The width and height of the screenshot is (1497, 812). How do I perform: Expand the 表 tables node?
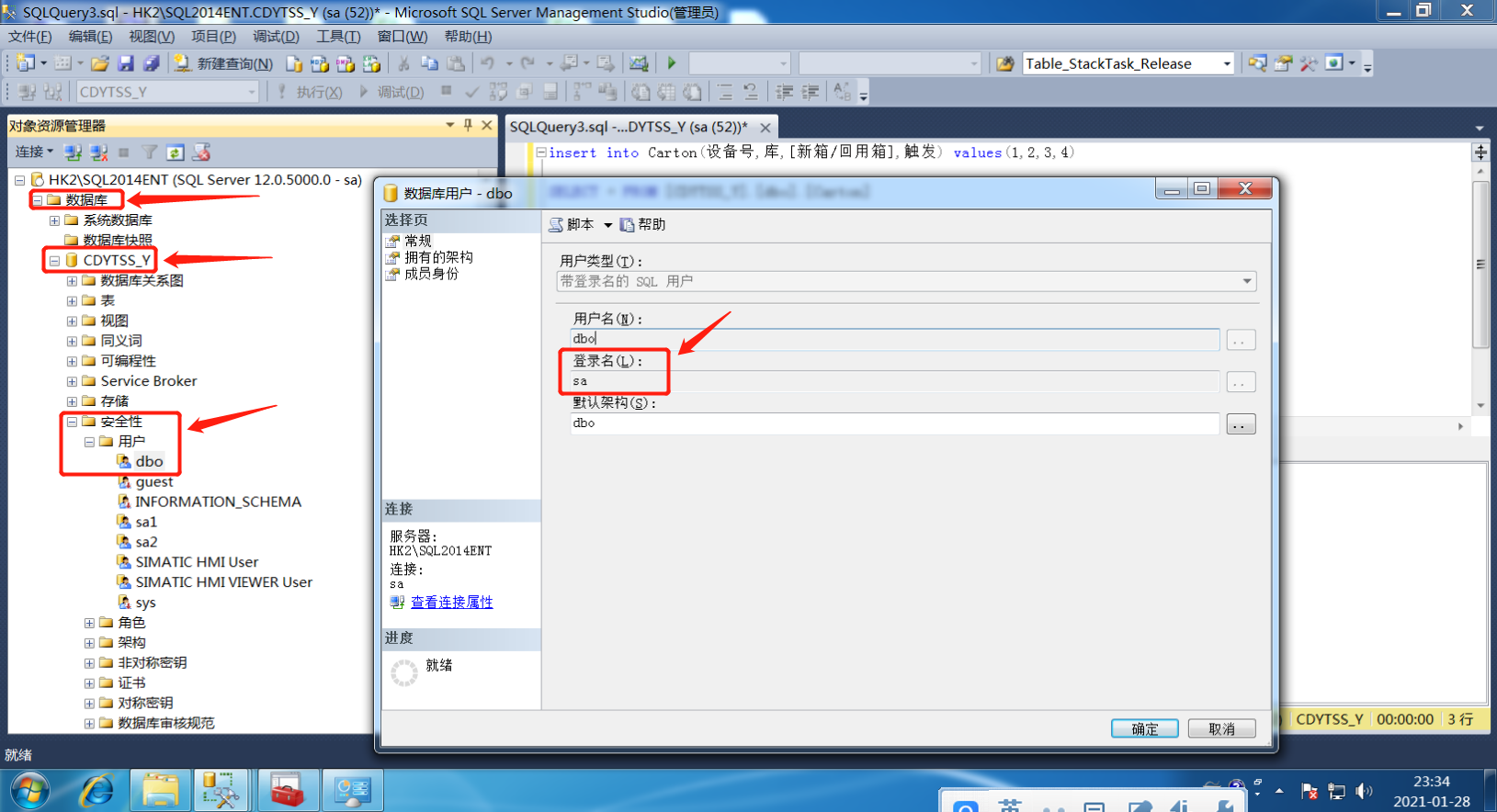point(72,300)
